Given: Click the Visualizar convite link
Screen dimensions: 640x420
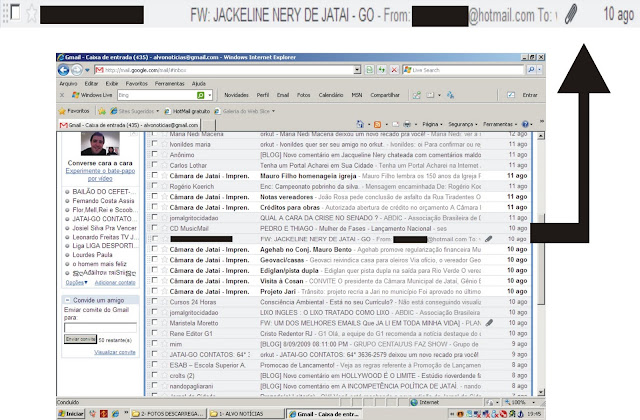Looking at the screenshot, I should pyautogui.click(x=115, y=352).
